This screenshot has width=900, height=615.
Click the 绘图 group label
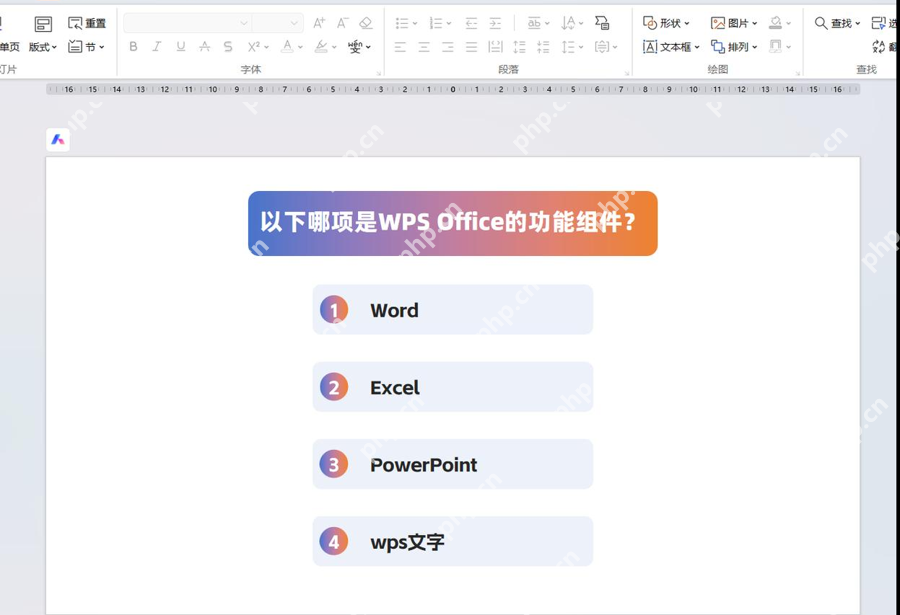717,69
